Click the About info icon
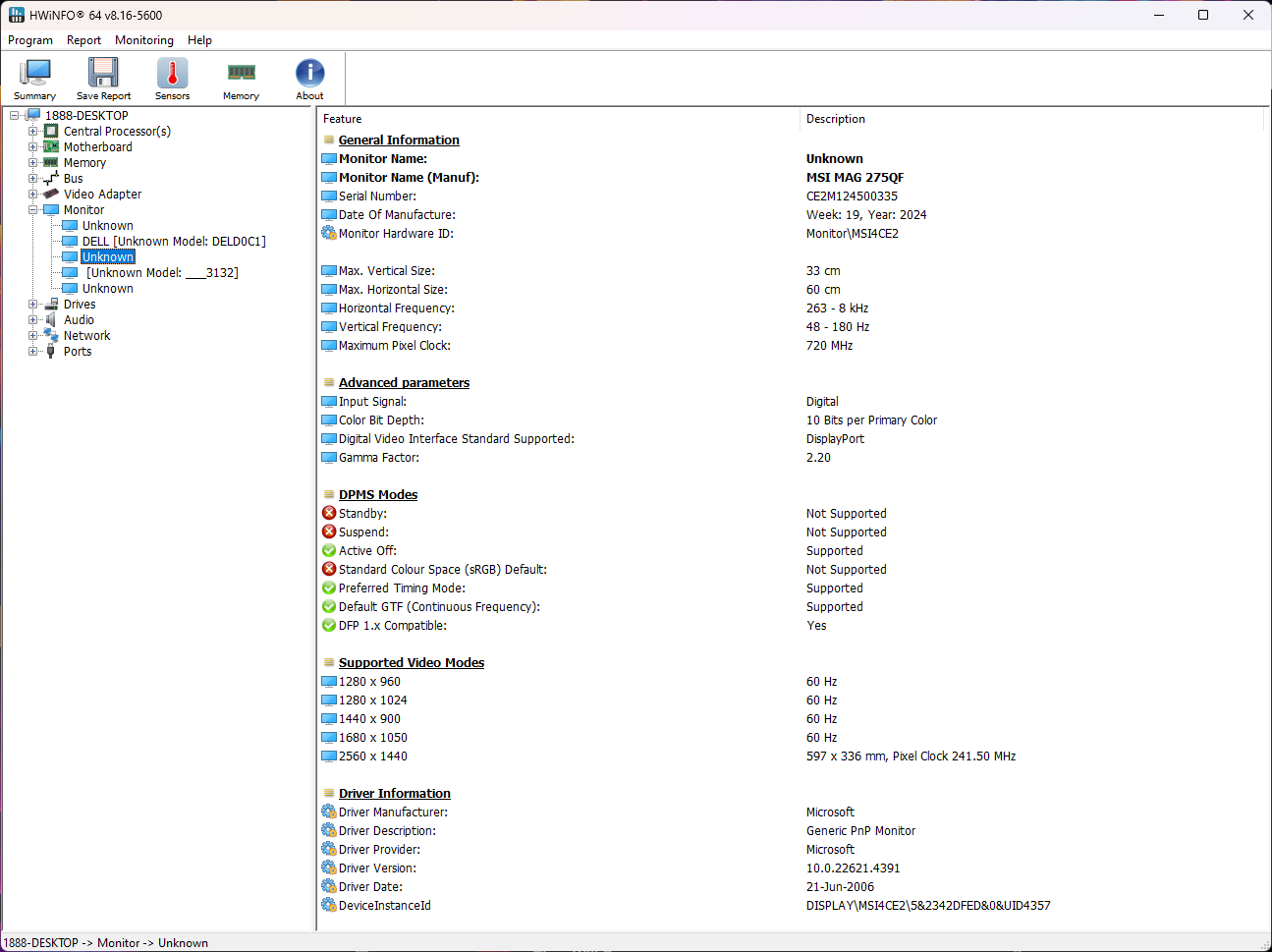Viewport: 1272px width, 952px height. tap(310, 73)
